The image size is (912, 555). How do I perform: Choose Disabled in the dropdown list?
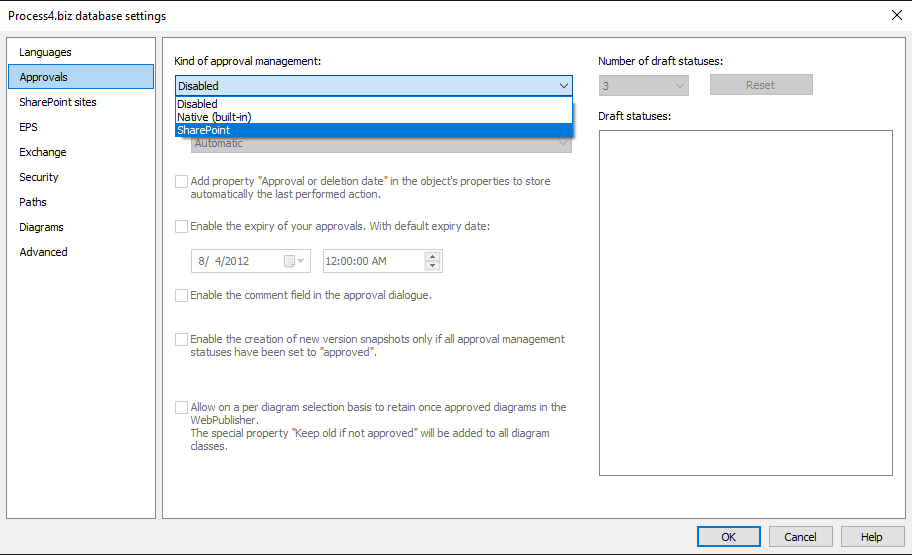(x=374, y=104)
